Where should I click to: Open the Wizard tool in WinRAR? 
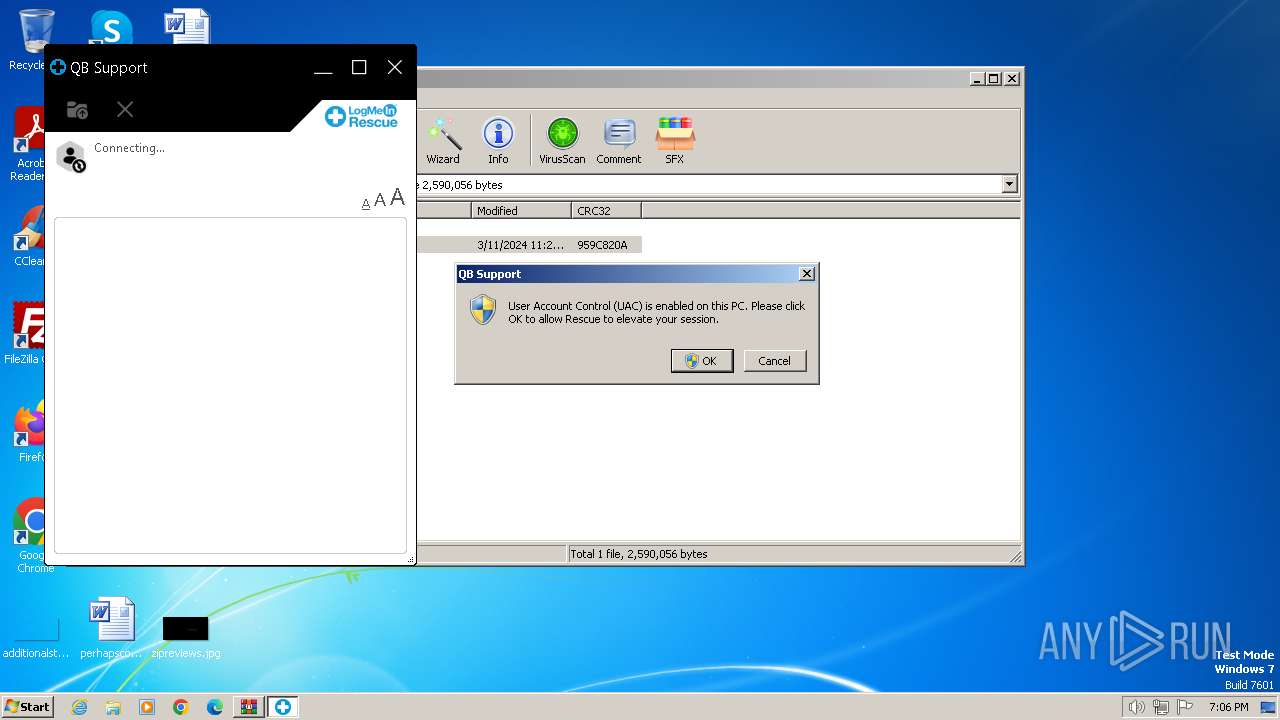point(443,141)
